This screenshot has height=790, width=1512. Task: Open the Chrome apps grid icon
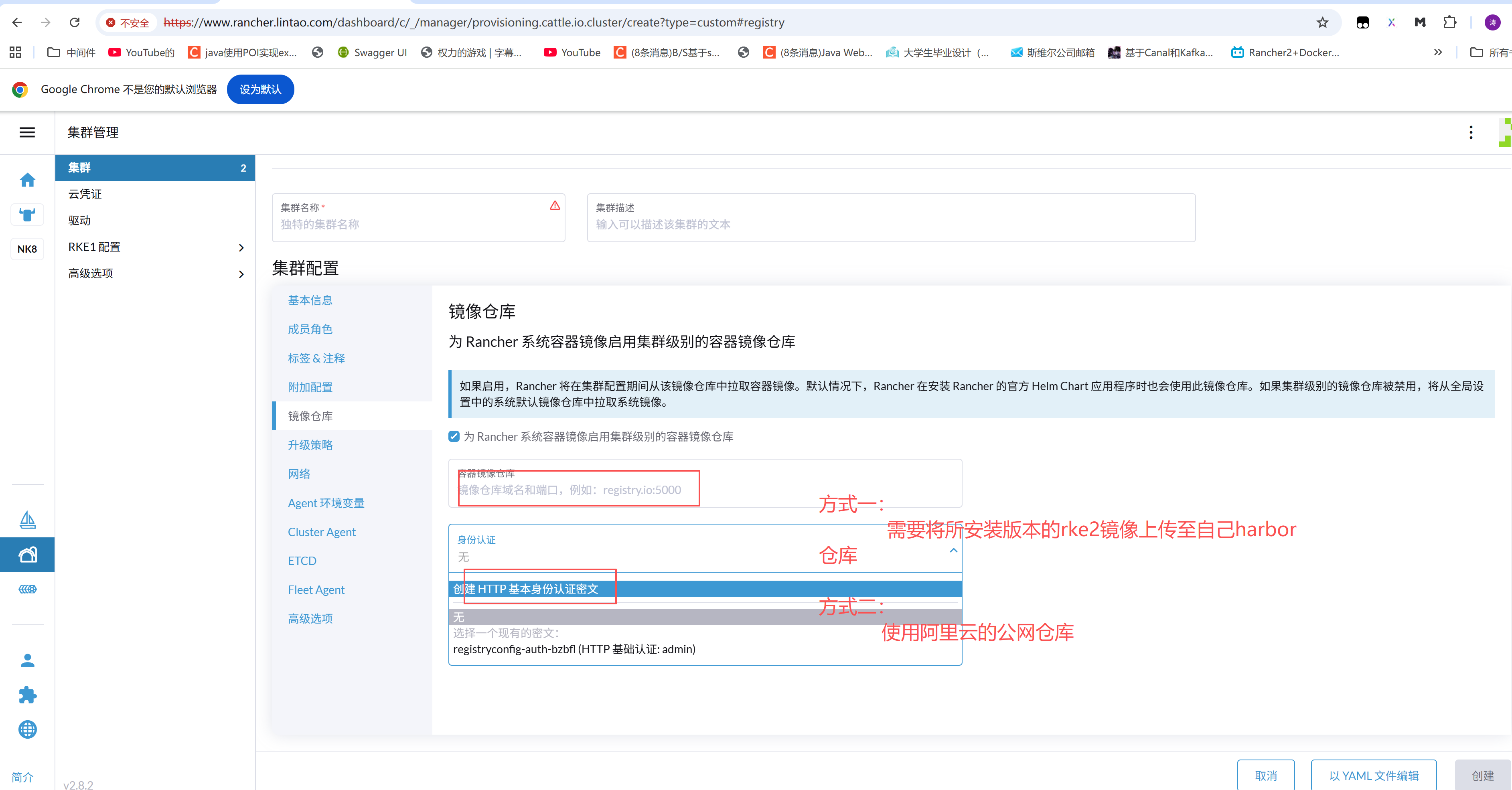[15, 52]
